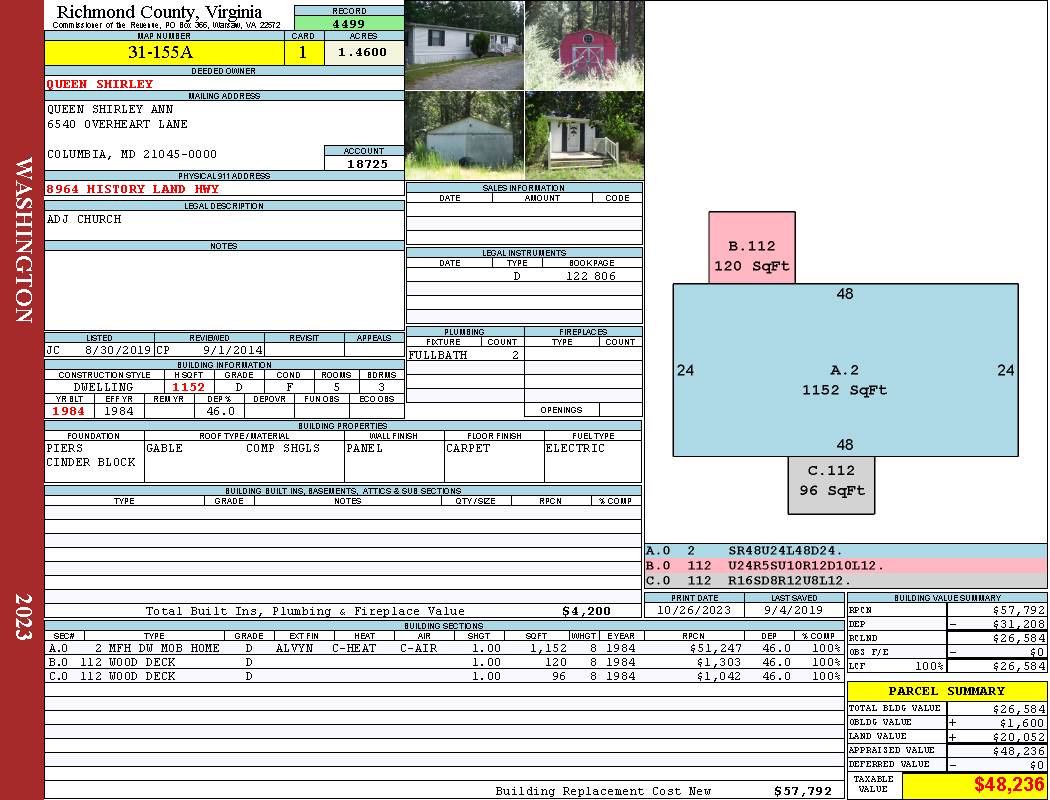
Task: Open the red barn shed photo
Action: (584, 45)
